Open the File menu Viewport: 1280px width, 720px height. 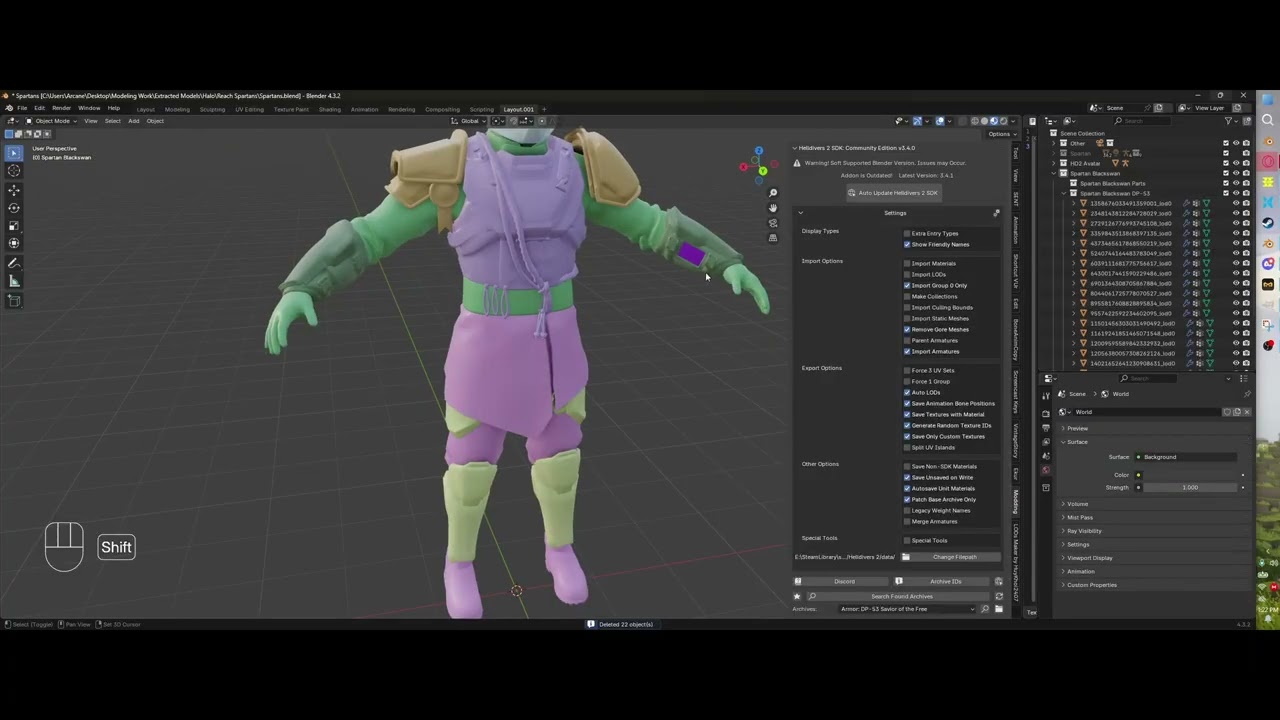click(22, 108)
